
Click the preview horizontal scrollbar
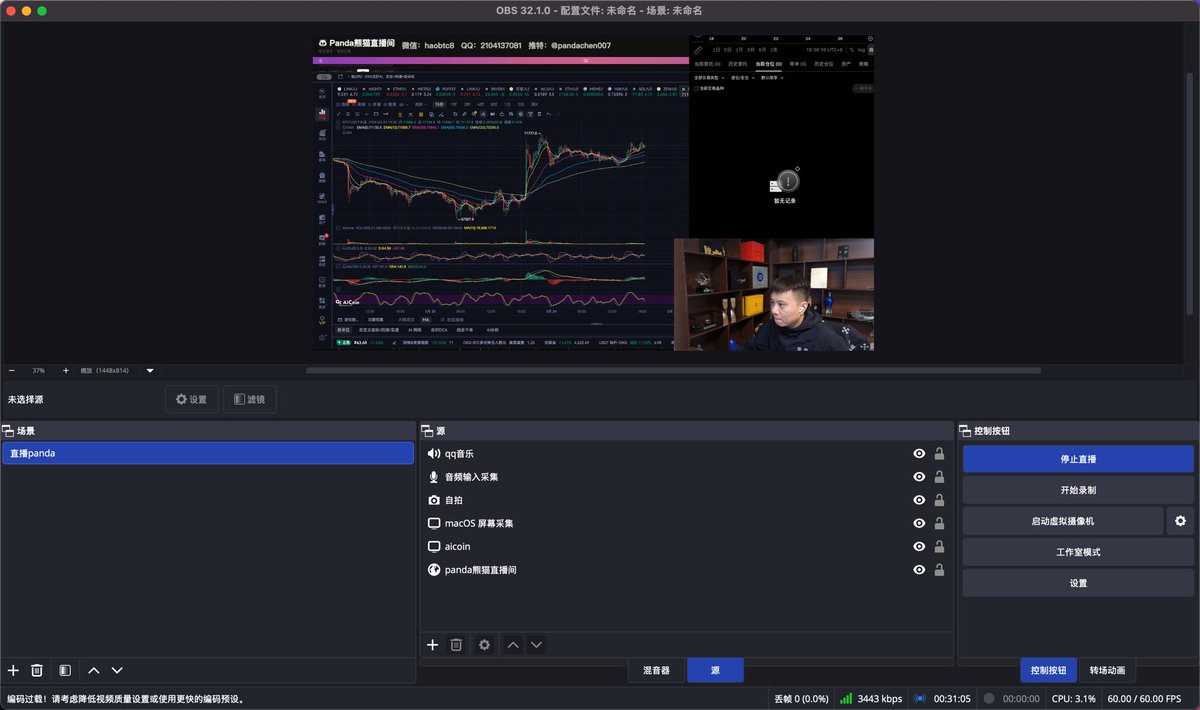[x=672, y=370]
